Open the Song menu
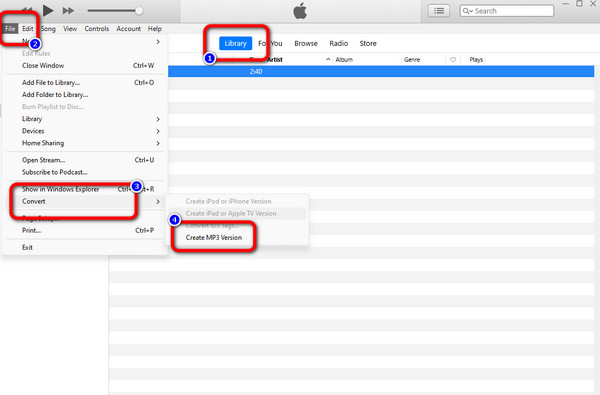The width and height of the screenshot is (600, 395). [48, 29]
